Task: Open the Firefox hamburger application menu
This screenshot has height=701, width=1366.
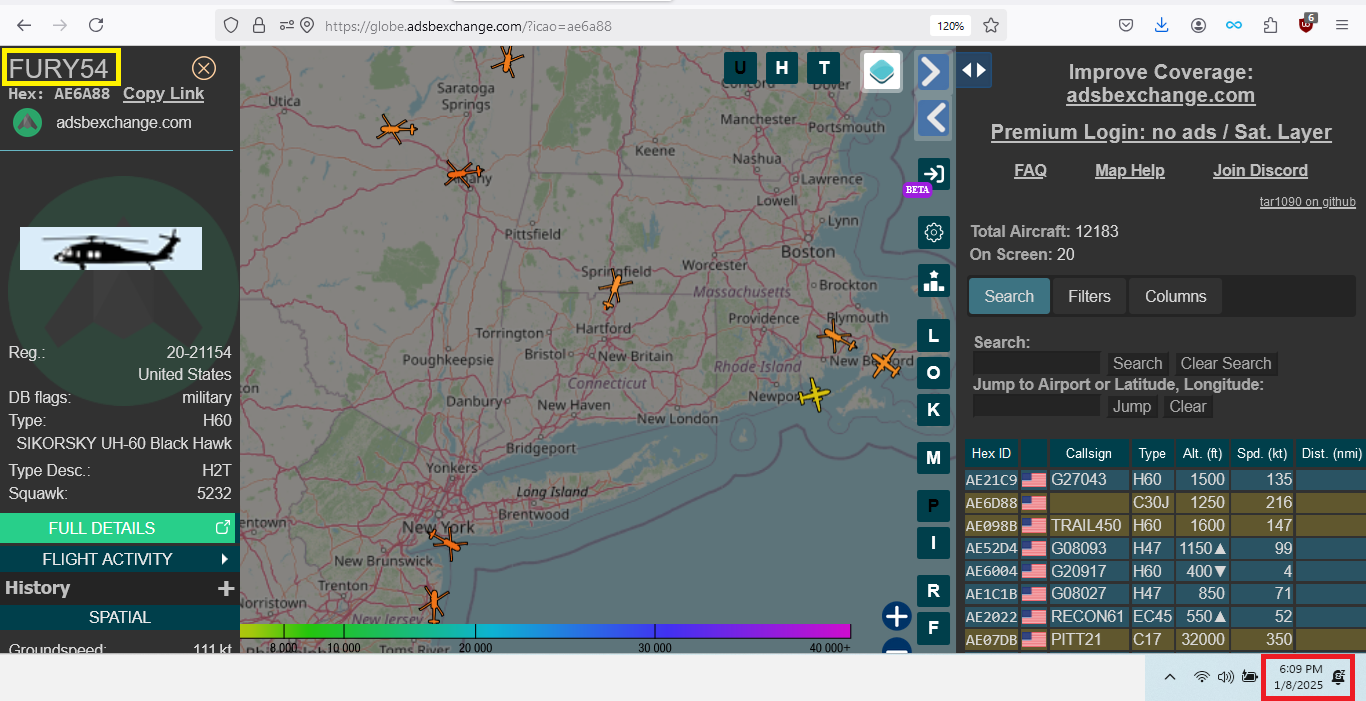Action: 1342,25
